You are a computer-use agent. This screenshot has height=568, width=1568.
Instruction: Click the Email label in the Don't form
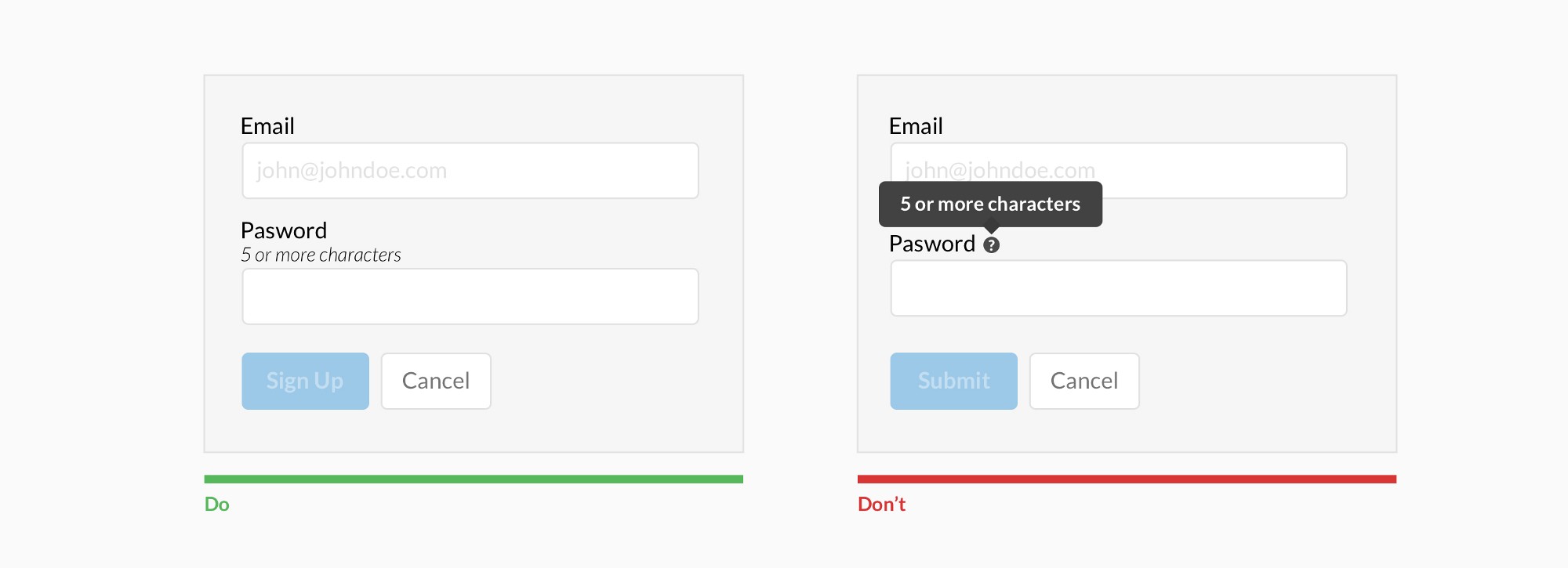[x=916, y=126]
